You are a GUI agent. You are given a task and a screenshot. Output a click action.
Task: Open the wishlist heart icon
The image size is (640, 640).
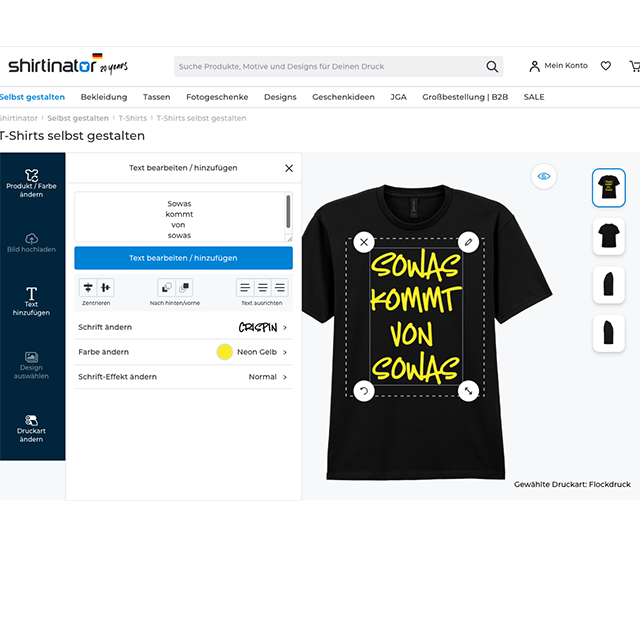[606, 66]
